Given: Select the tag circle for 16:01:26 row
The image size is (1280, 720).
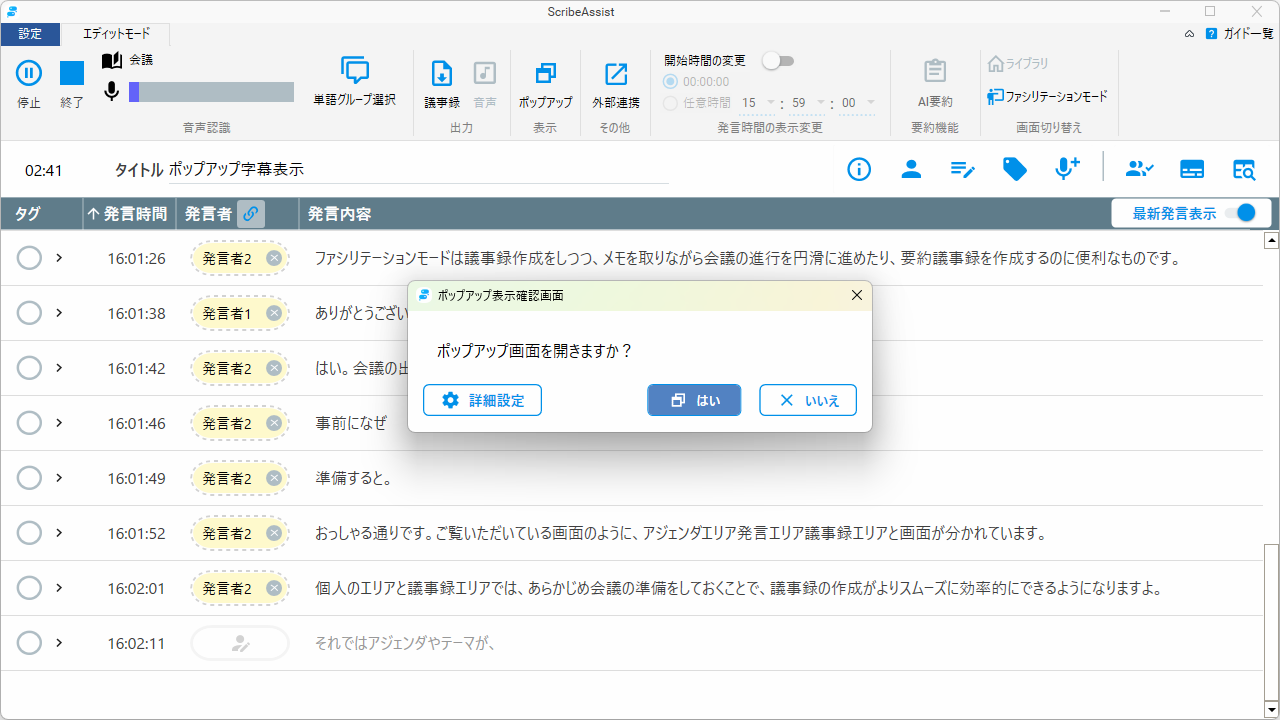Looking at the screenshot, I should [30, 258].
